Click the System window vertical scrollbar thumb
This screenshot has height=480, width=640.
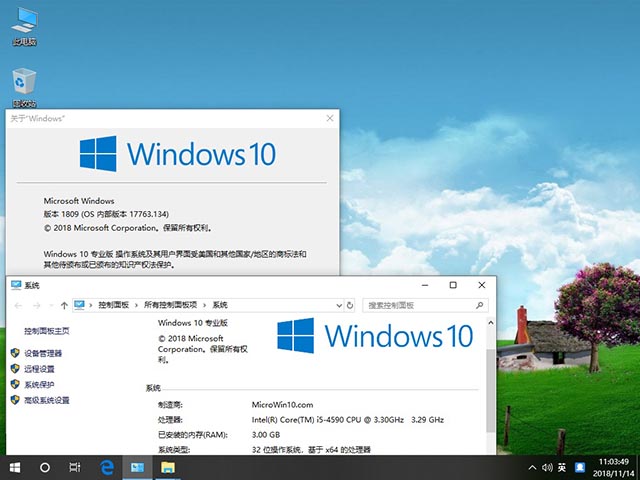[x=491, y=390]
